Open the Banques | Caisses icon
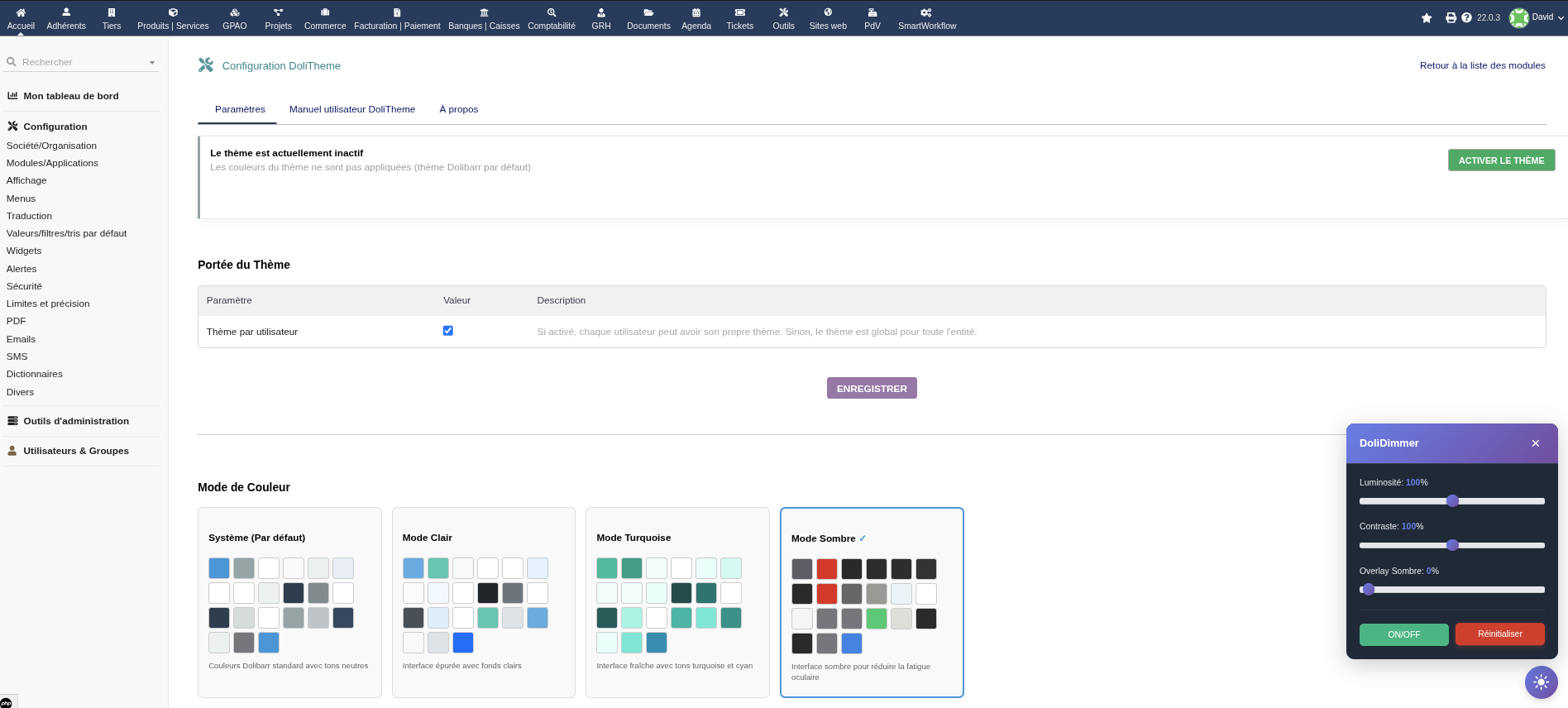Screen dimensions: 1568x708 [484, 12]
